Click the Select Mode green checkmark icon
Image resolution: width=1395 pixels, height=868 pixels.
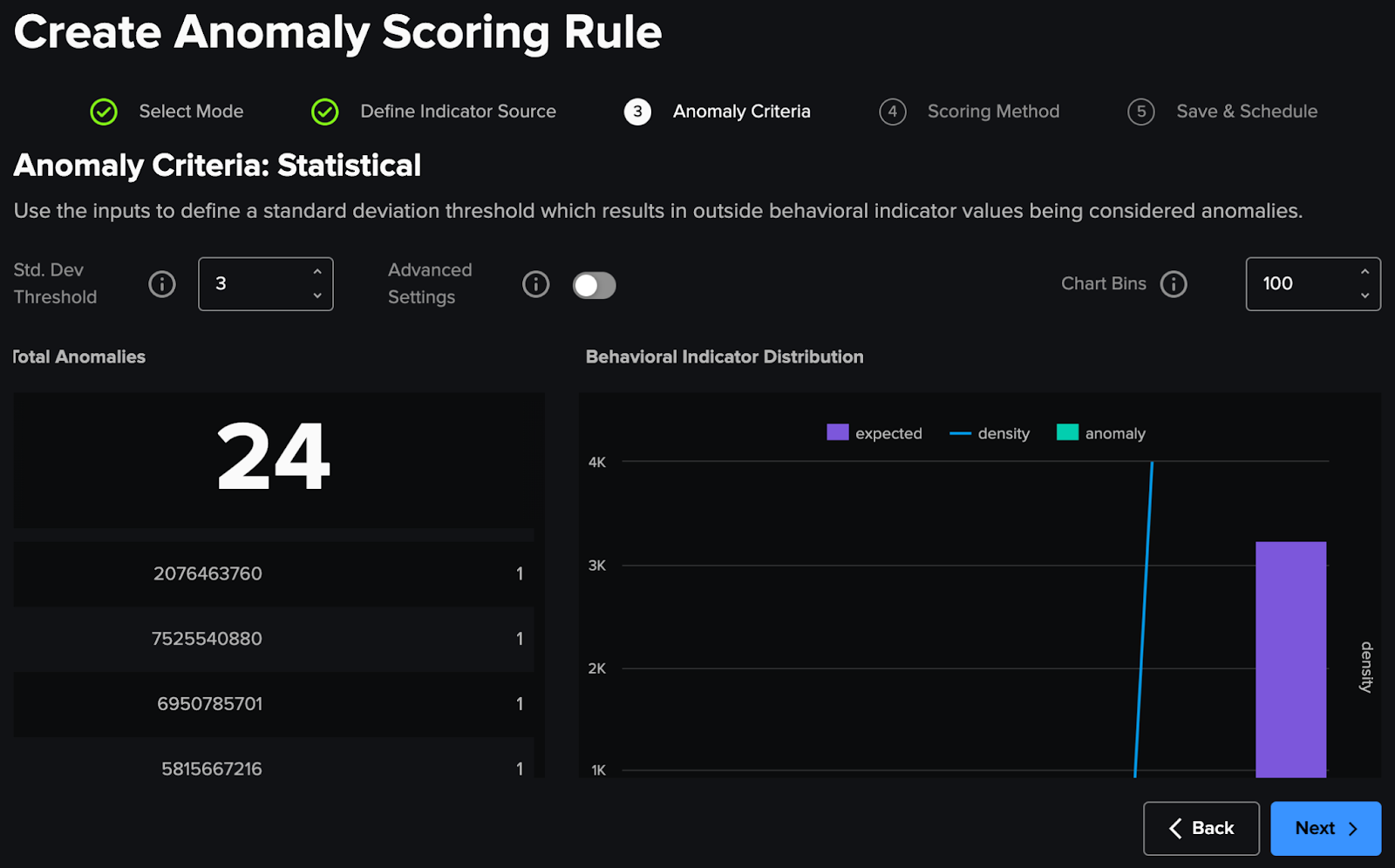(x=104, y=112)
